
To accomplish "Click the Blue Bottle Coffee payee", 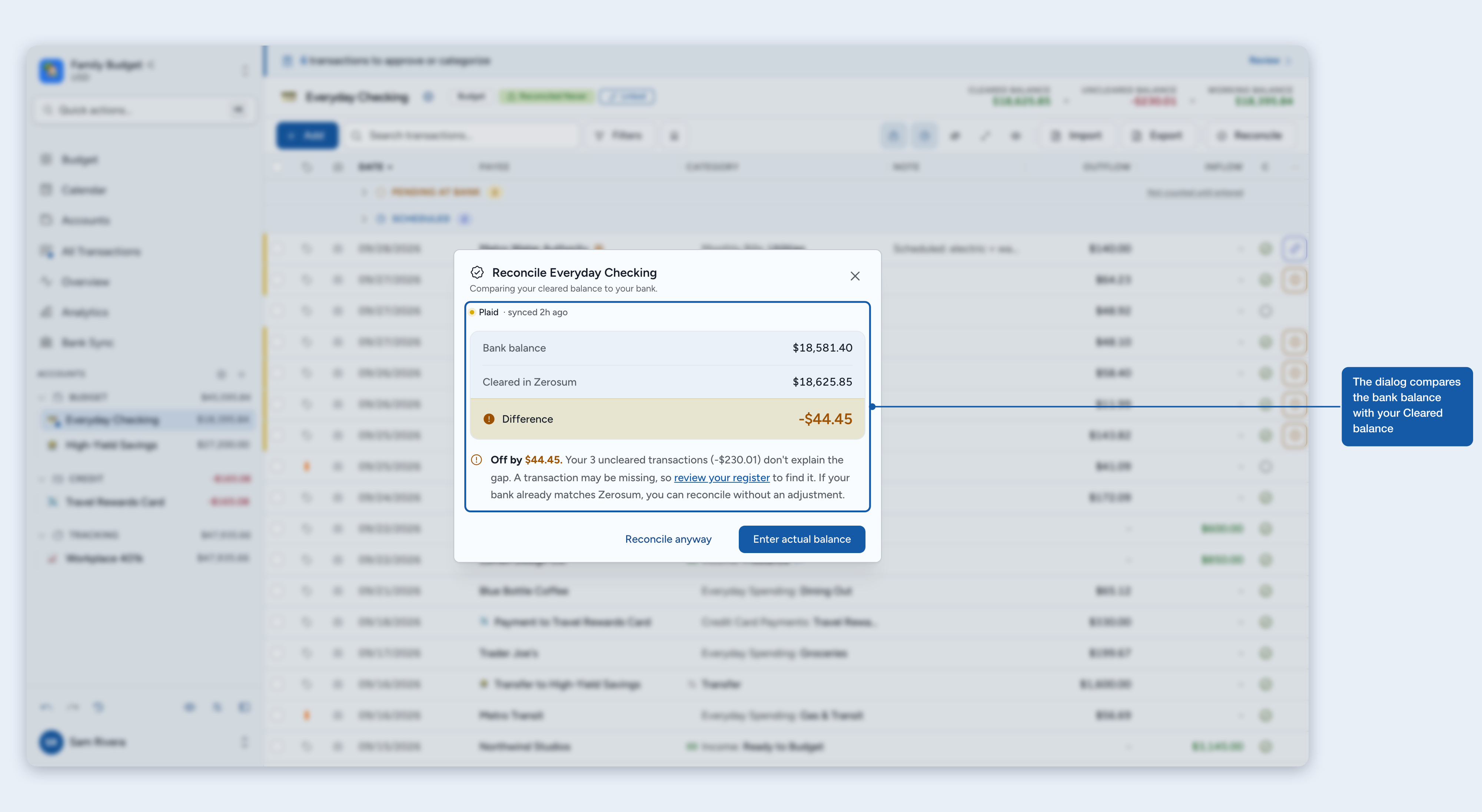I will 524,590.
